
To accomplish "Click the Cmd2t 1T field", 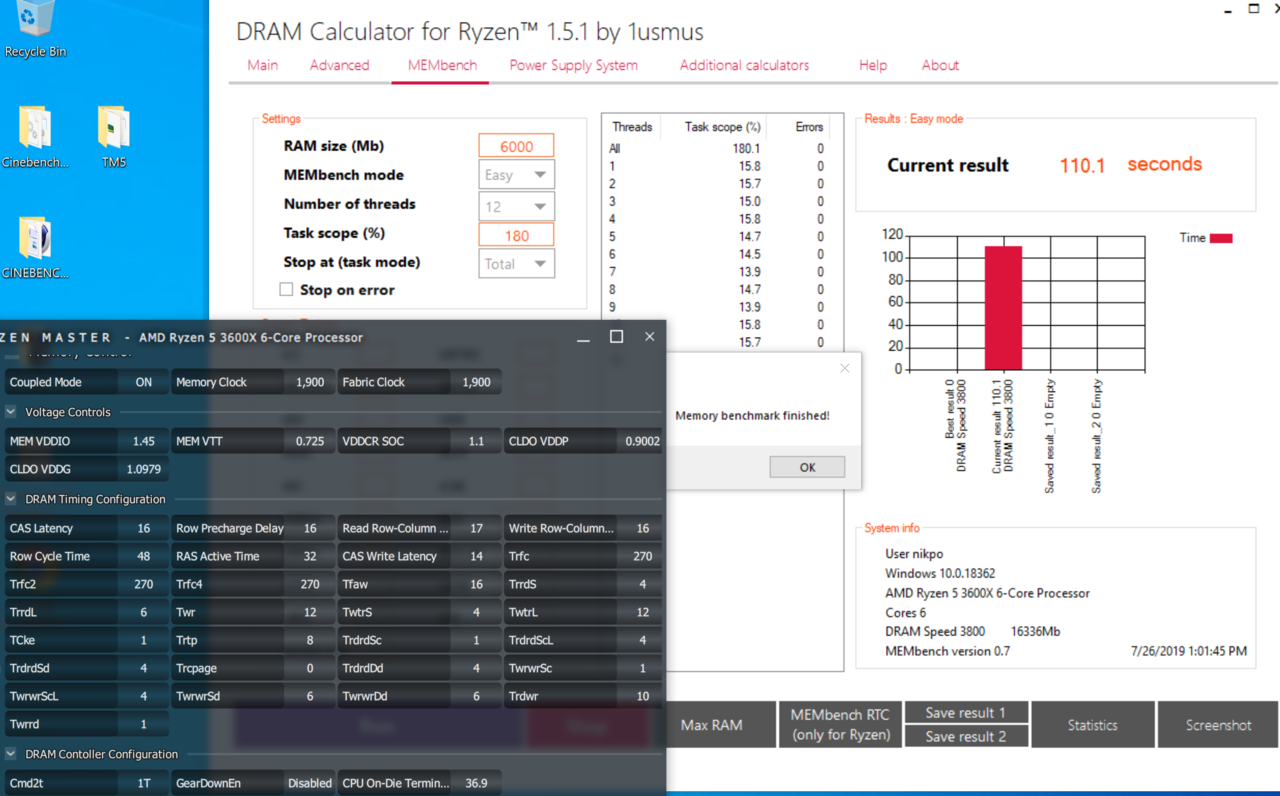I will click(86, 783).
